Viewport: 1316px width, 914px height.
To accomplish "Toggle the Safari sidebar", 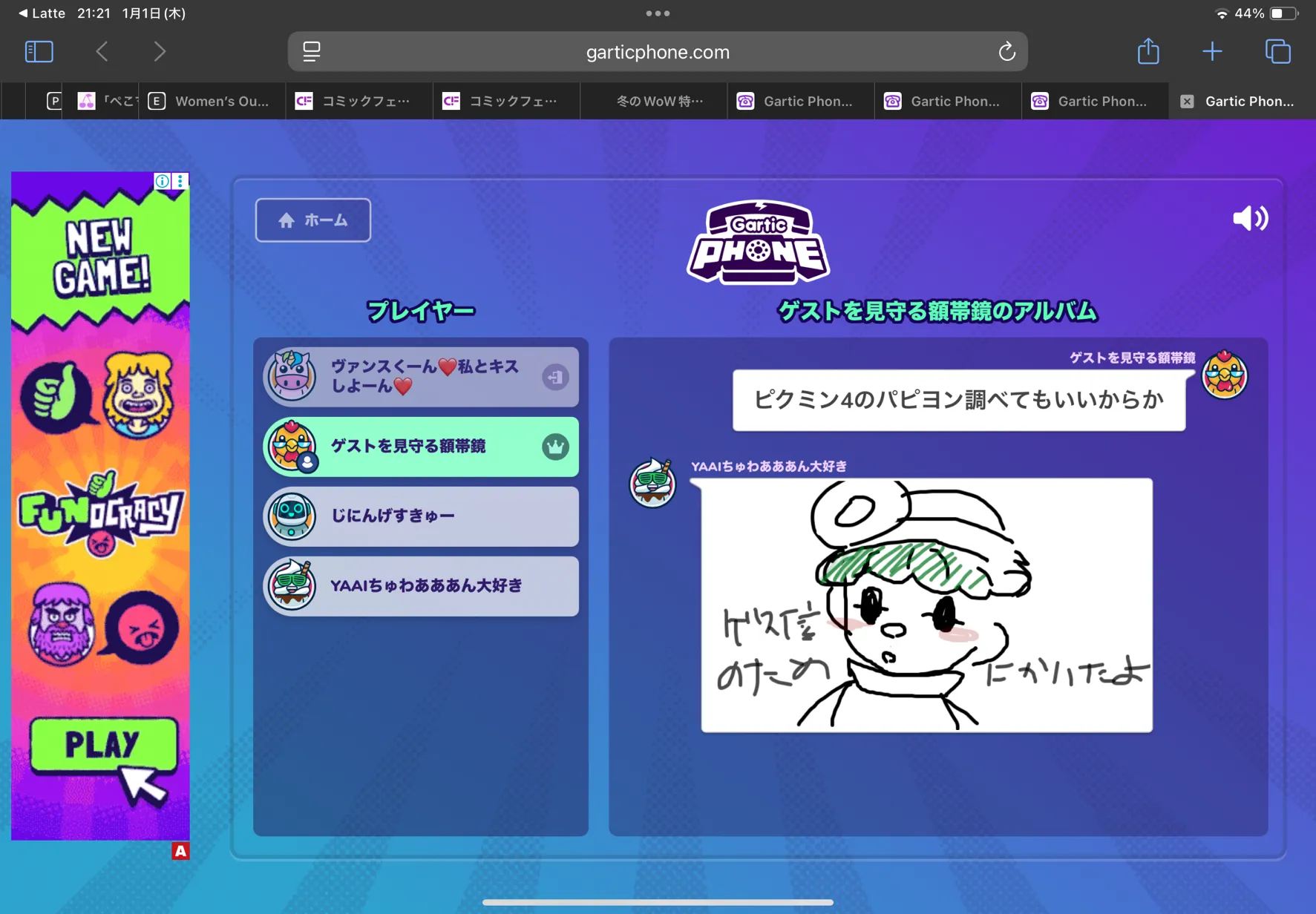I will point(39,52).
